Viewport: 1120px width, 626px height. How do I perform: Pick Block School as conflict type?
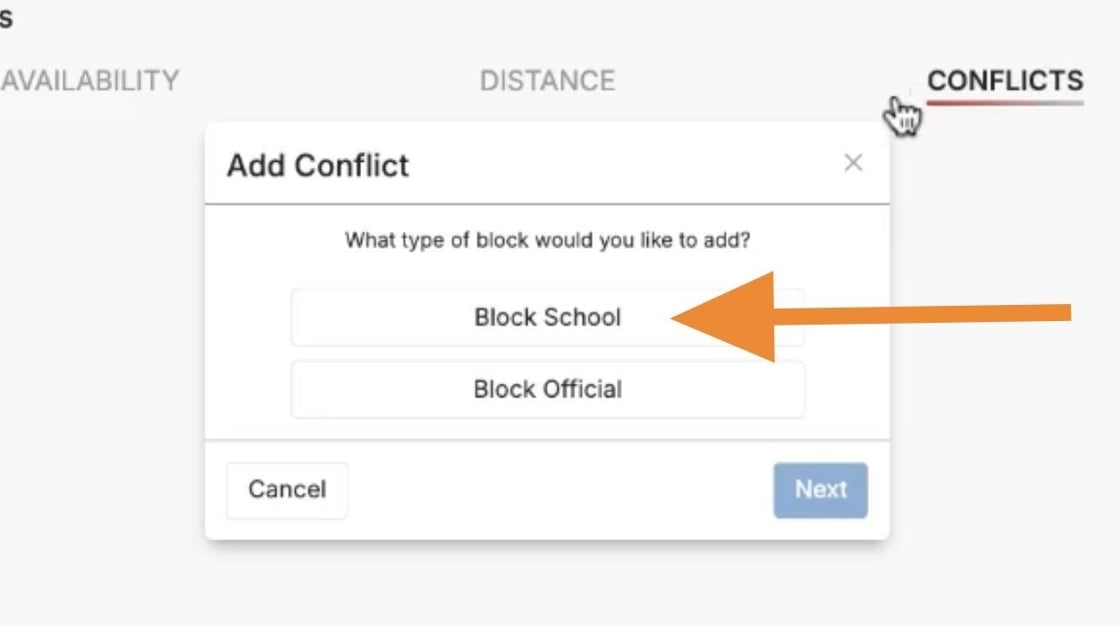[x=547, y=318]
